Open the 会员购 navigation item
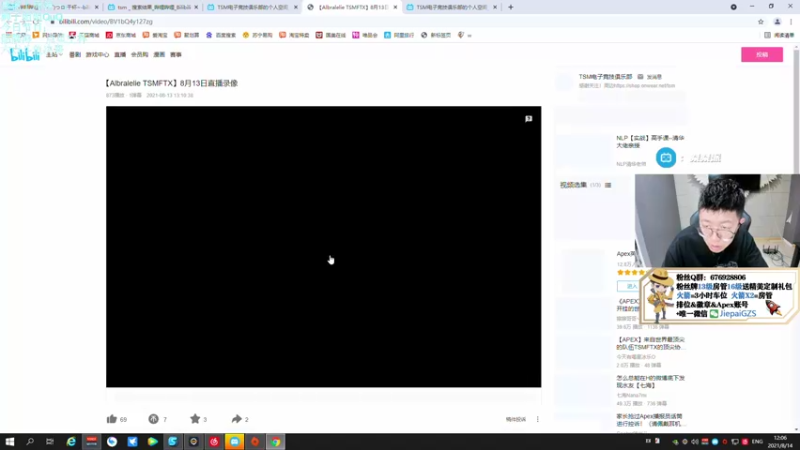This screenshot has width=800, height=450. click(x=139, y=55)
